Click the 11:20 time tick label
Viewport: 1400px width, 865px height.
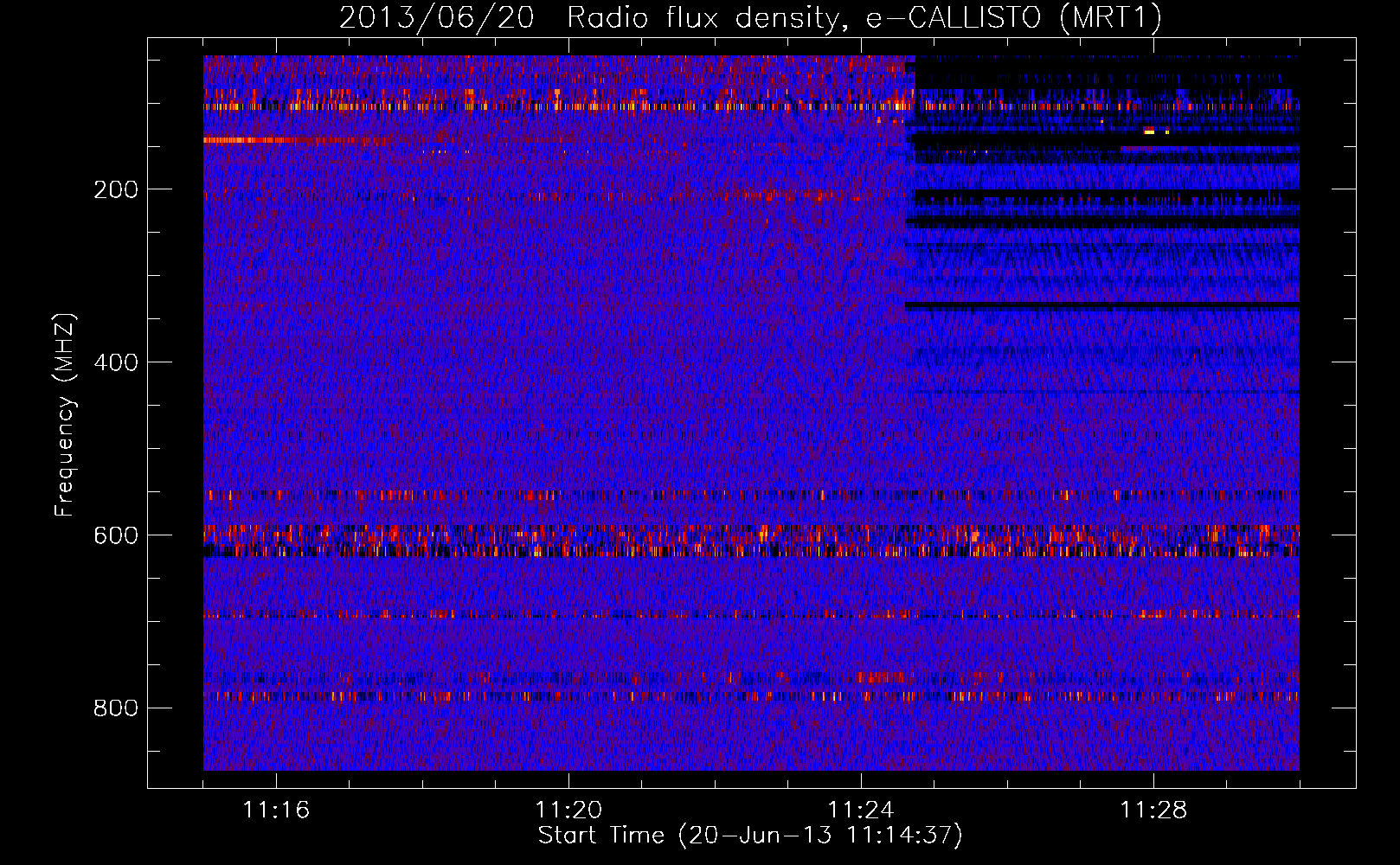[568, 811]
